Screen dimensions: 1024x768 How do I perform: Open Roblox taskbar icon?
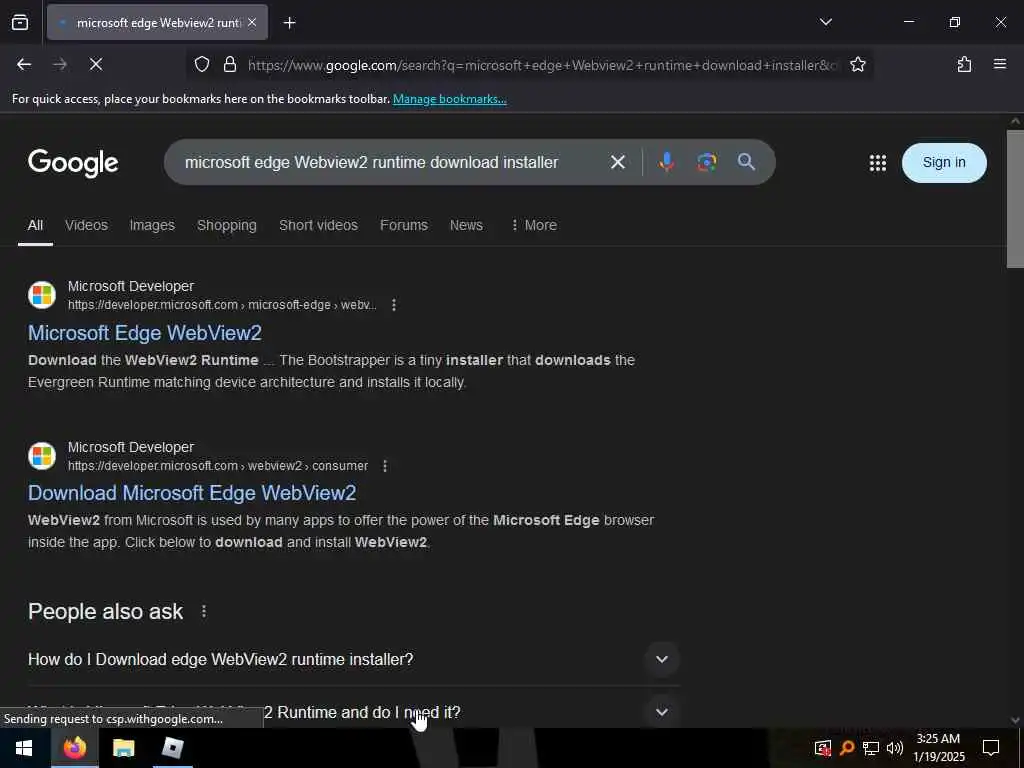click(x=172, y=748)
